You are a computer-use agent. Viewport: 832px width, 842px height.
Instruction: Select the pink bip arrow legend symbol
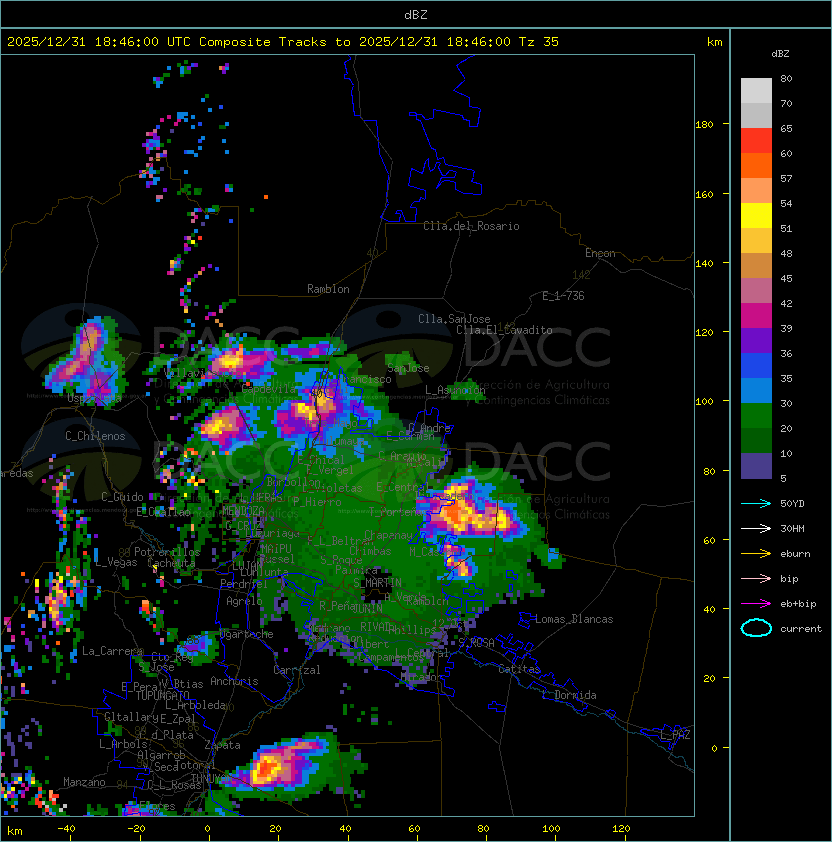(756, 579)
